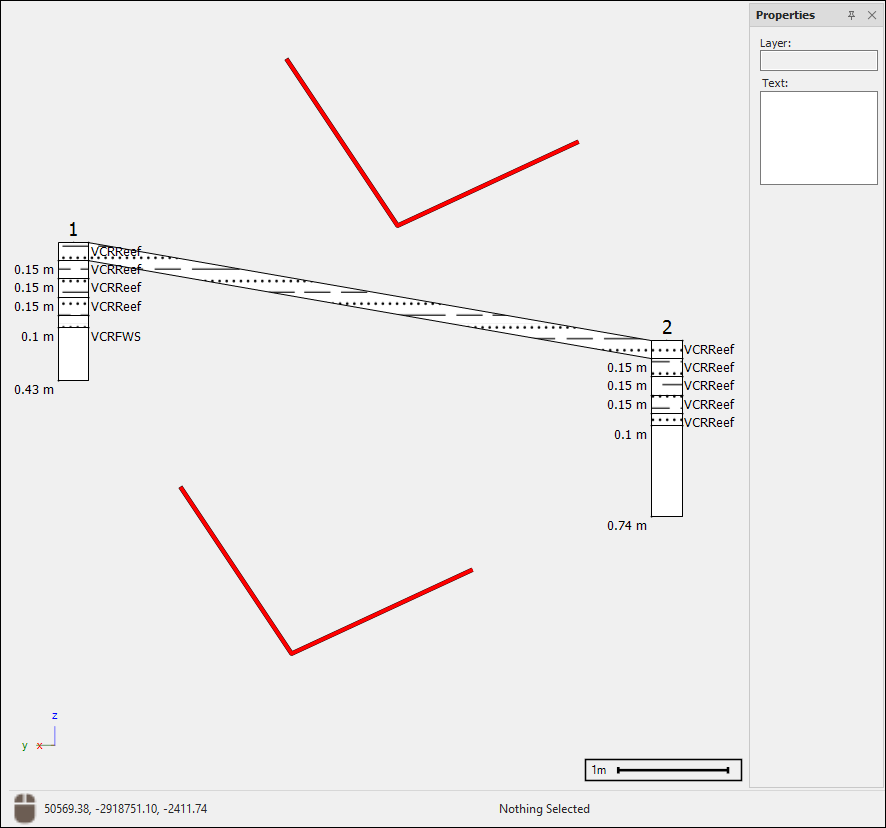
Task: Click the topmost VCRReef label on section 2
Action: [x=709, y=350]
